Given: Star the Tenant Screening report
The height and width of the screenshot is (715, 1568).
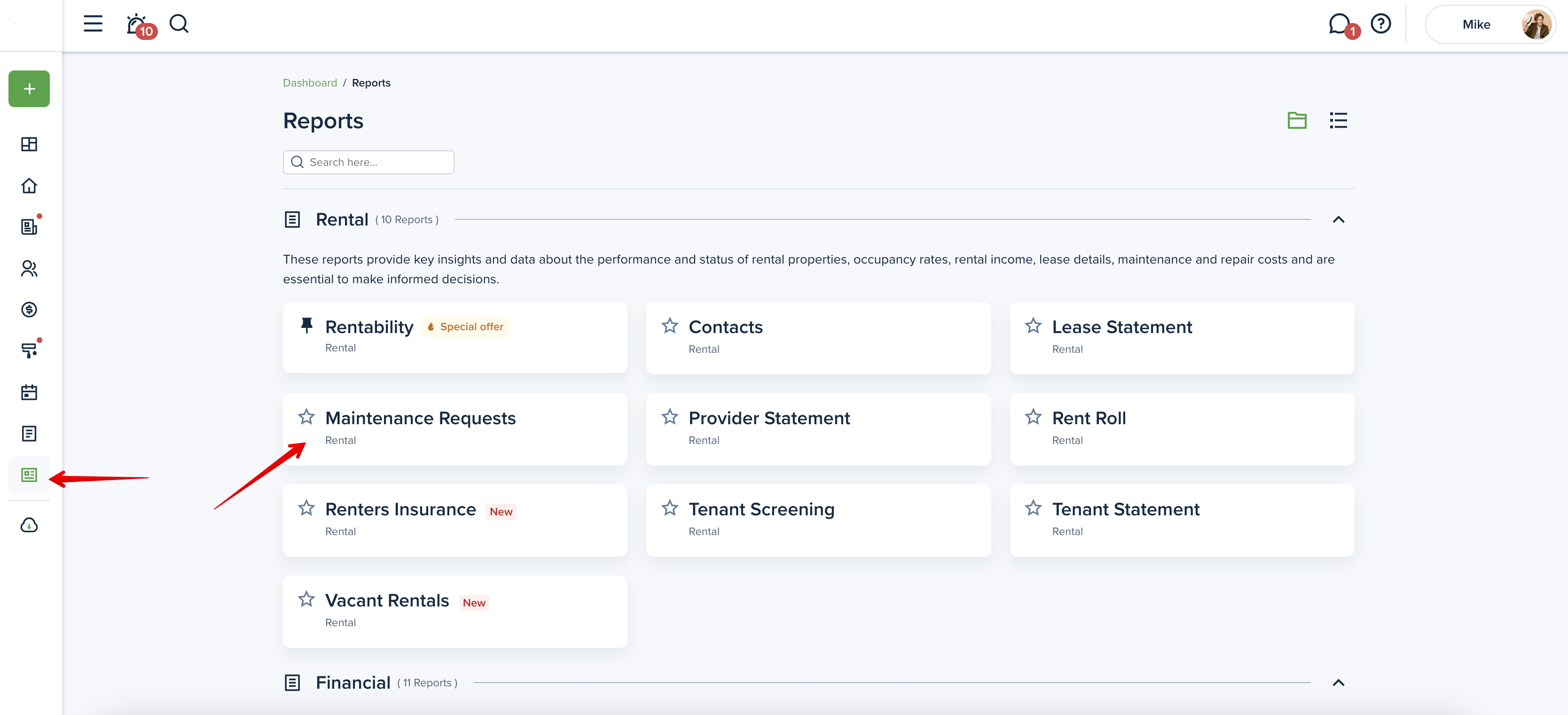Looking at the screenshot, I should (x=670, y=508).
